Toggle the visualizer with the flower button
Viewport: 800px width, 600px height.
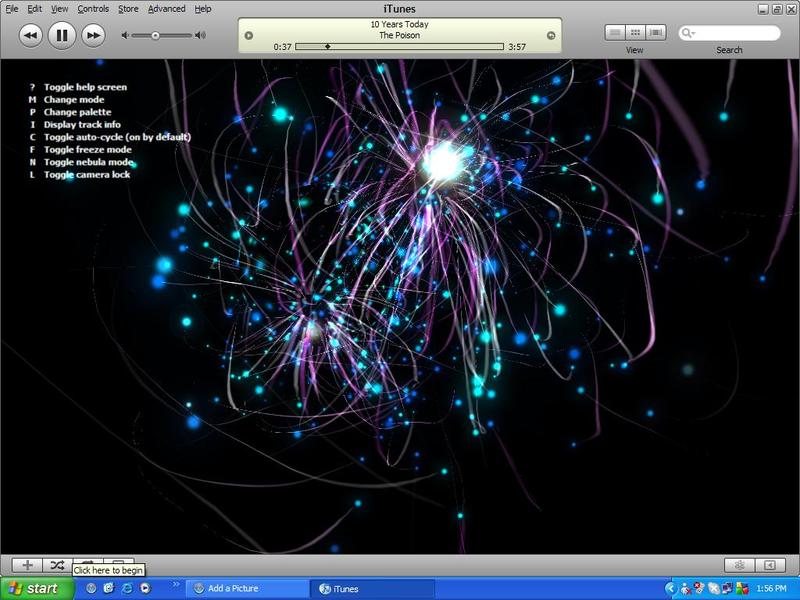[x=739, y=565]
